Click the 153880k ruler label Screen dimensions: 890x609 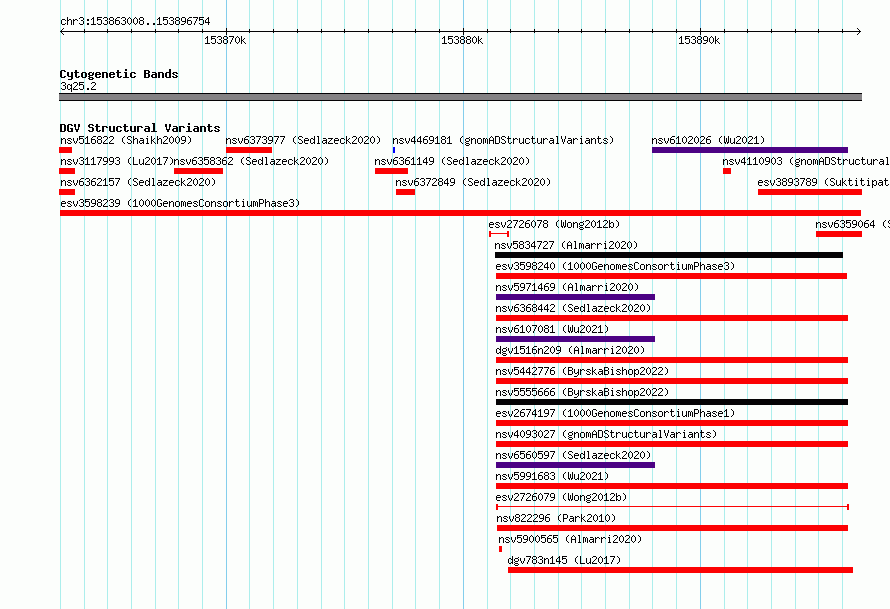tap(462, 40)
